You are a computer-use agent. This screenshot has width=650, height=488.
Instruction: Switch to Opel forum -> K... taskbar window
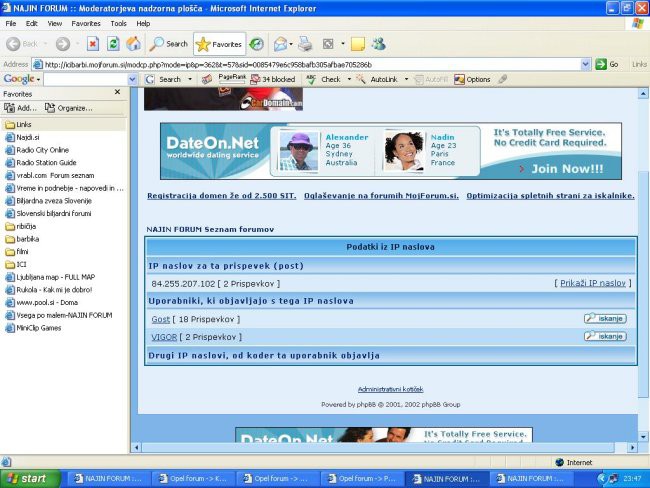point(193,478)
